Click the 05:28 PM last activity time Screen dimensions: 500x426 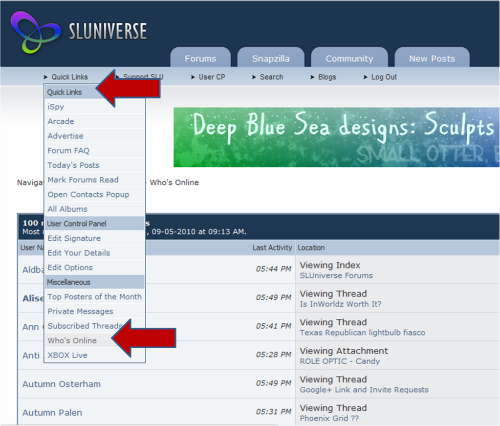[274, 355]
